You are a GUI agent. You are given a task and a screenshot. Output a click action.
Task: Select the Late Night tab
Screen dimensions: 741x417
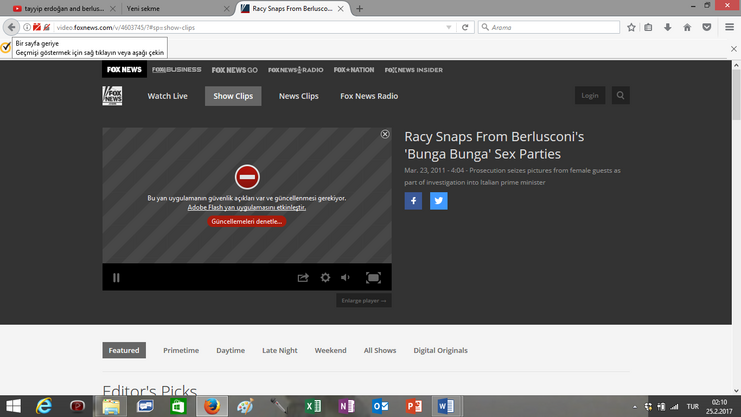[280, 350]
